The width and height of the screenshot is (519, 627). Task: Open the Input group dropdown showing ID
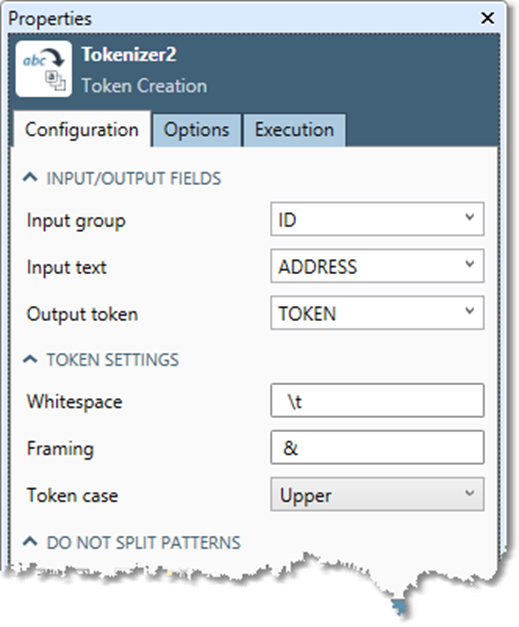(x=377, y=219)
